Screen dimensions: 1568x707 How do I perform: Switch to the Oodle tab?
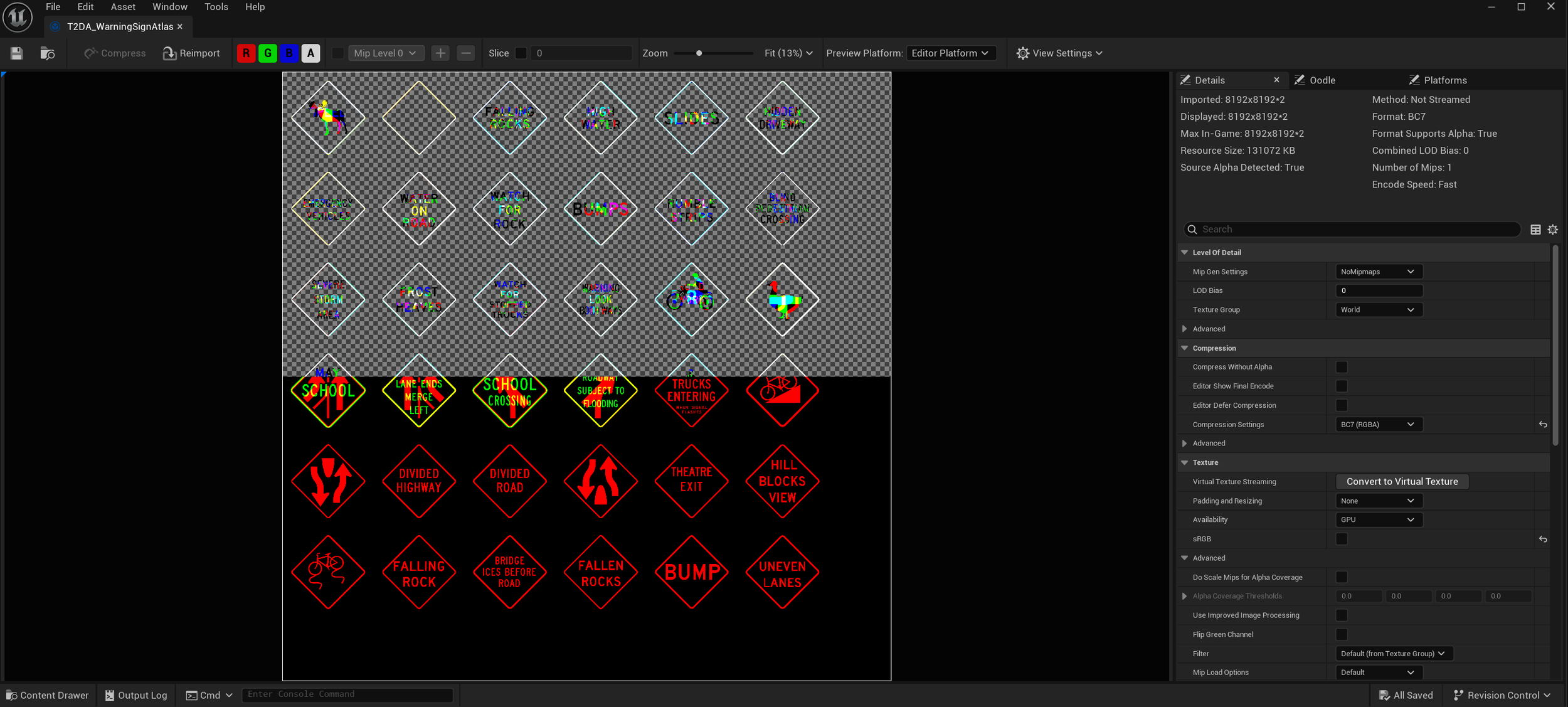(x=1322, y=80)
